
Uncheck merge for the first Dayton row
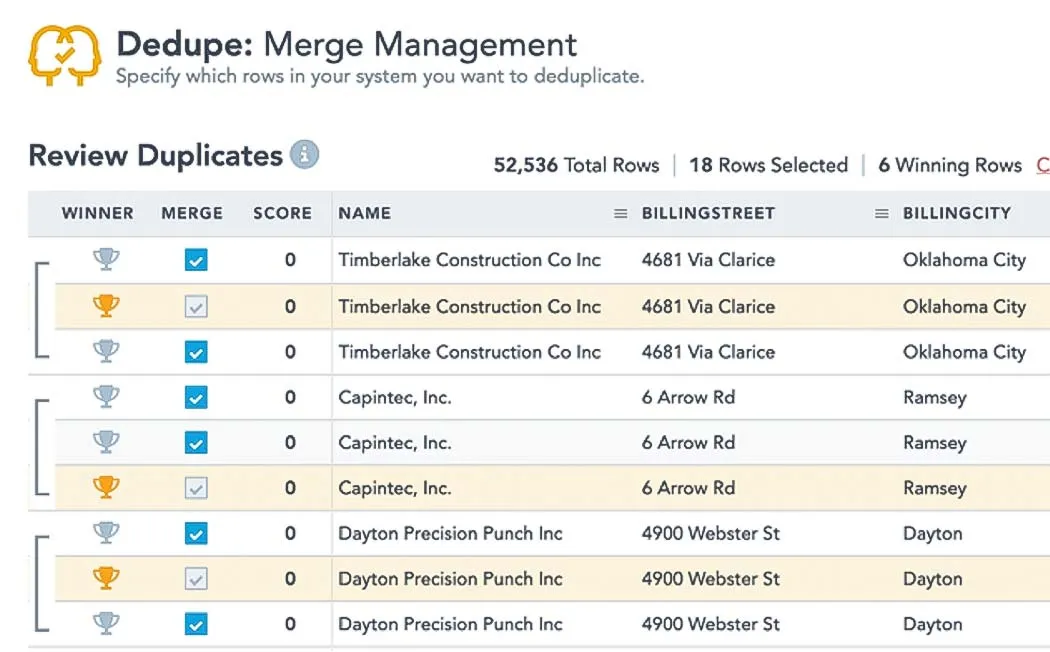[196, 534]
